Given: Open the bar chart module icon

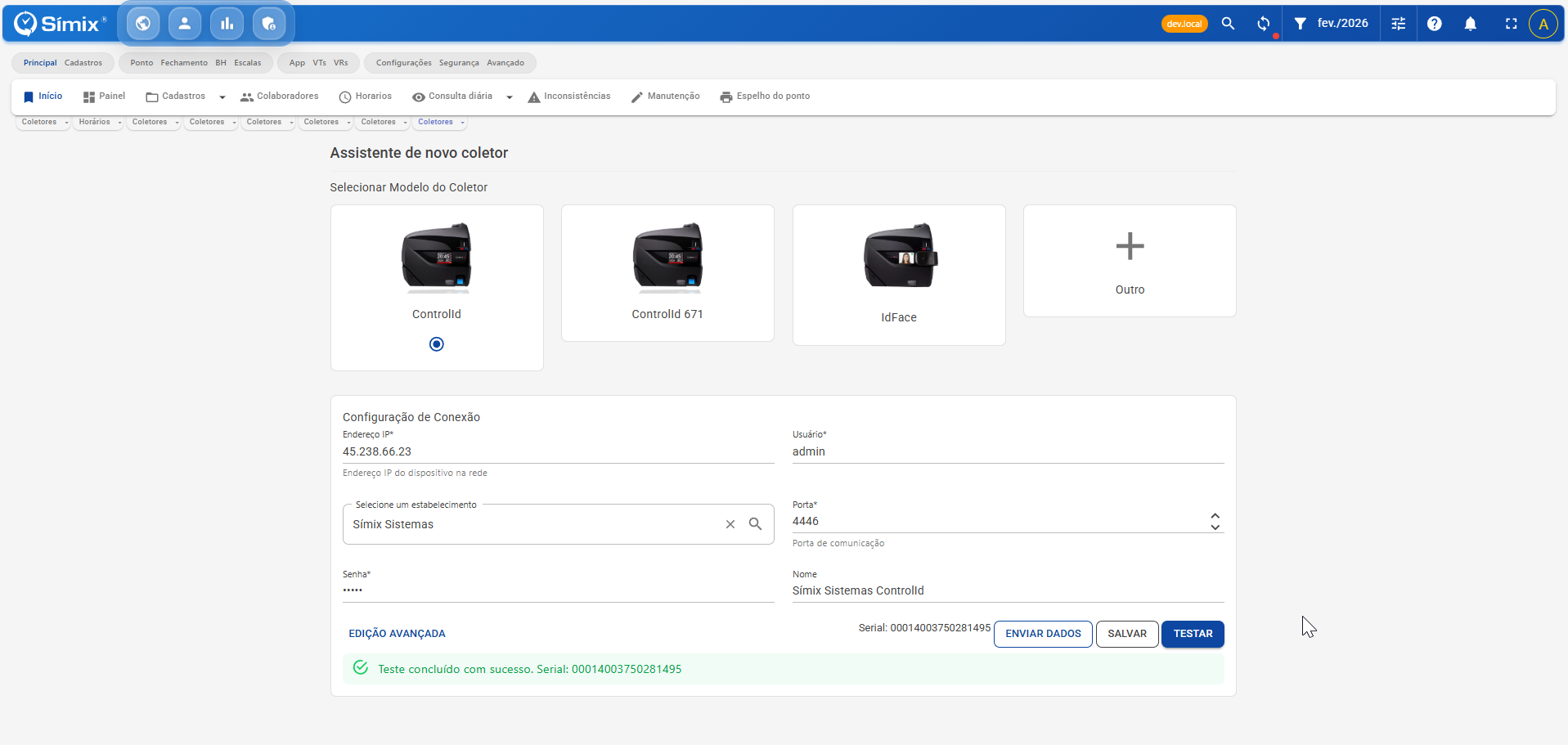Looking at the screenshot, I should tap(227, 24).
